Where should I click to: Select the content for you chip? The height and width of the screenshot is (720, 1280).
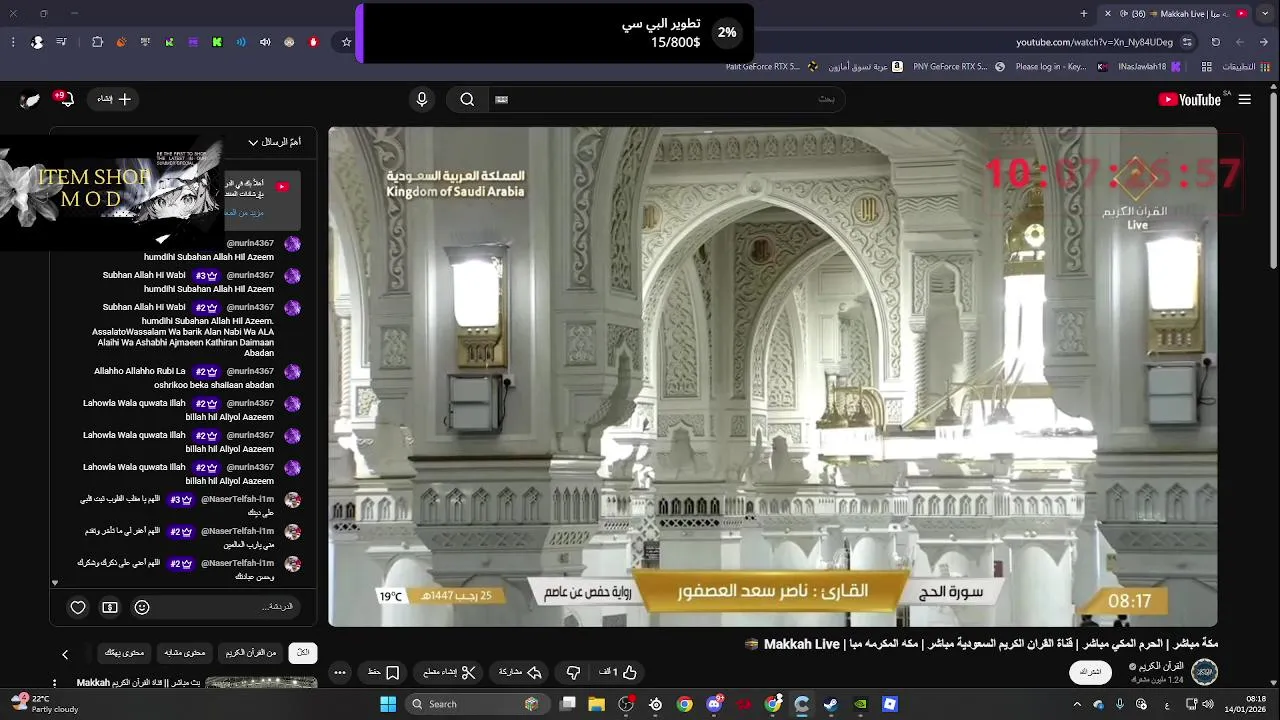pyautogui.click(x=125, y=653)
